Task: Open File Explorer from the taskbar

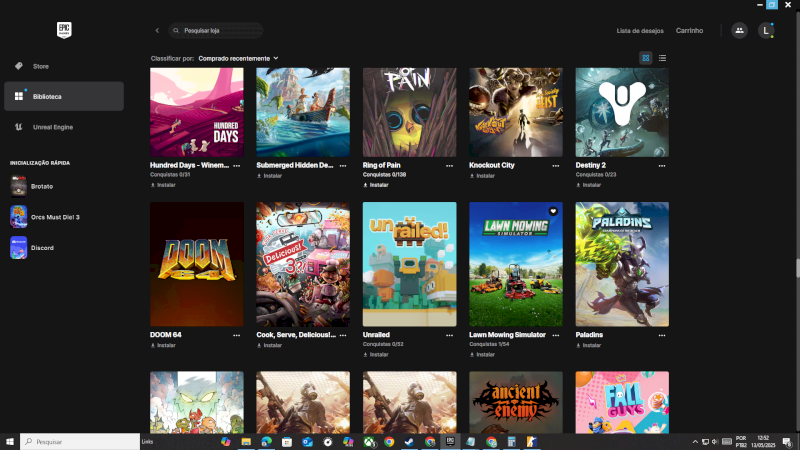Action: pyautogui.click(x=246, y=442)
